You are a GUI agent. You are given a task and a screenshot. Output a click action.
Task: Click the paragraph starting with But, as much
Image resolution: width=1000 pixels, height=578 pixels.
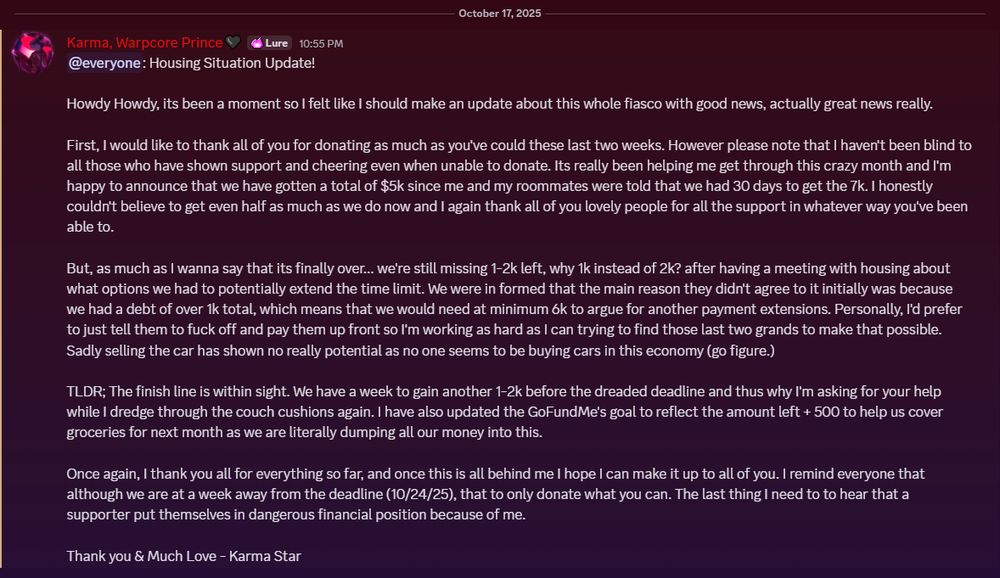coord(514,309)
